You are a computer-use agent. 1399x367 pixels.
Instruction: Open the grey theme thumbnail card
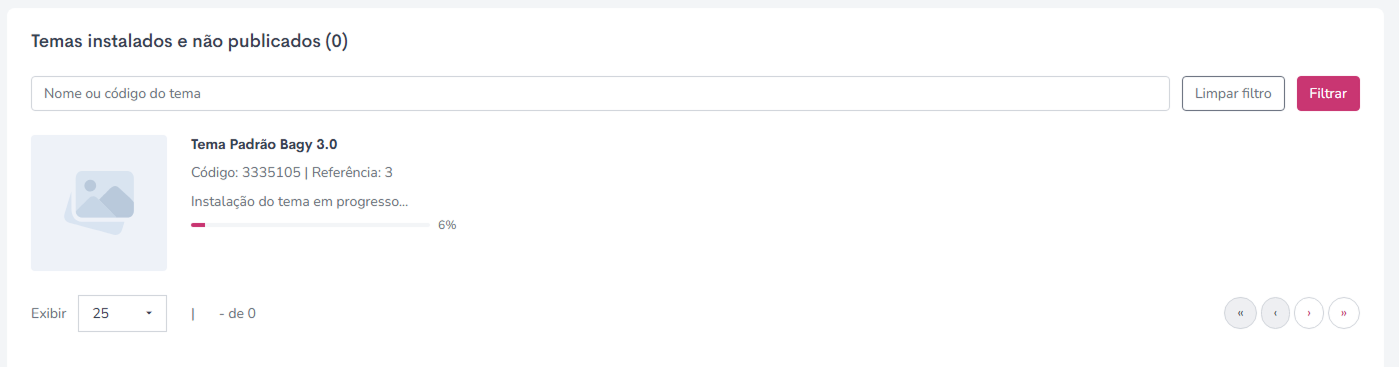click(x=99, y=203)
